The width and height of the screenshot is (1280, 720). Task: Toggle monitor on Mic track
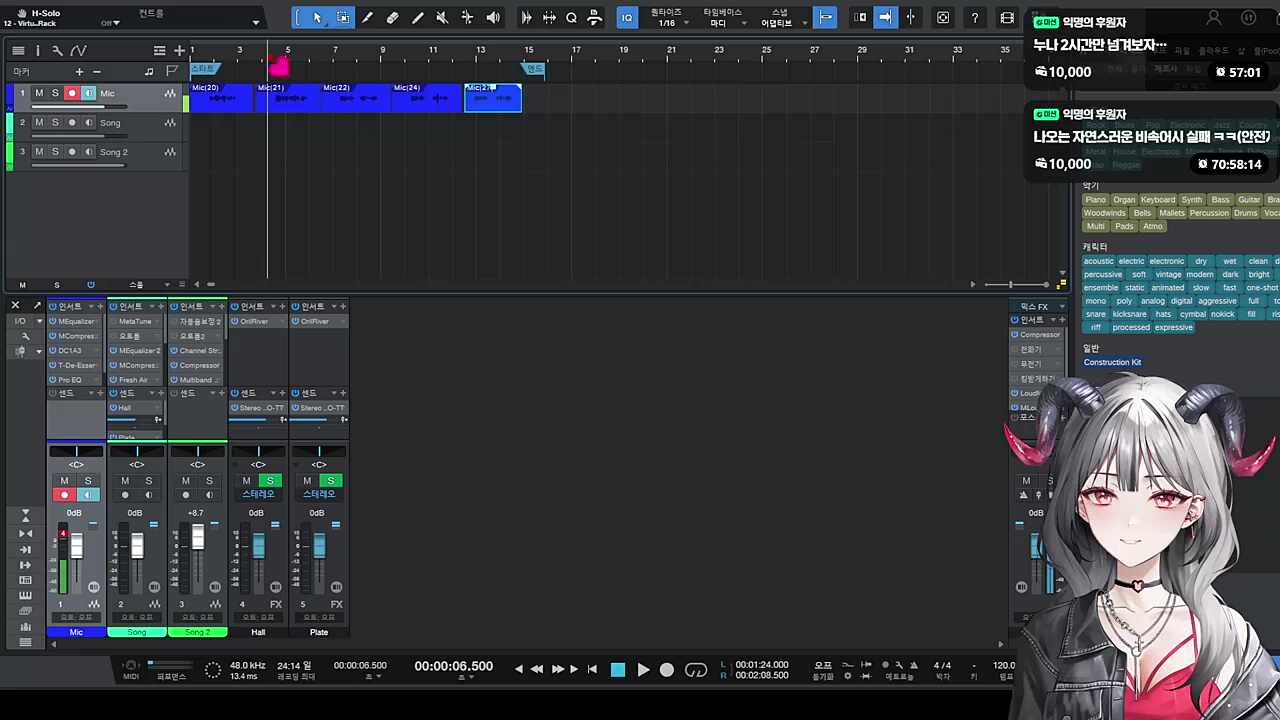click(x=88, y=93)
